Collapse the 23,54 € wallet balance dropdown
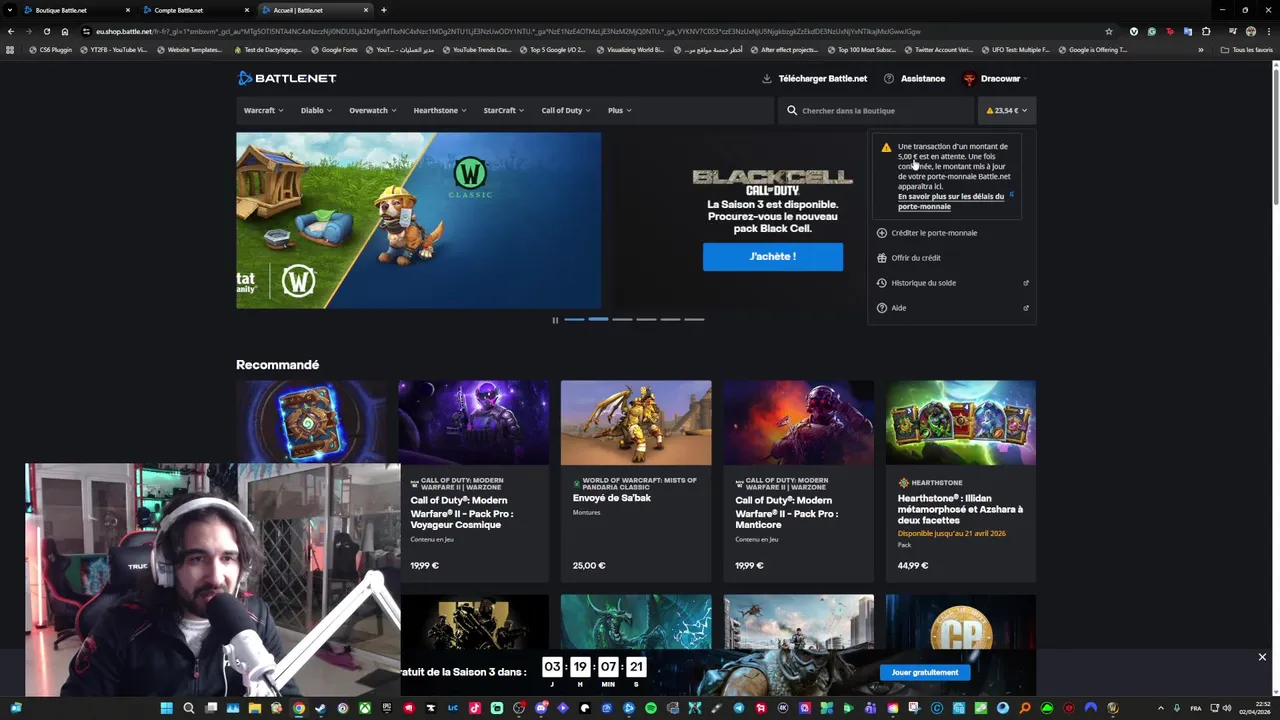This screenshot has height=720, width=1280. [1006, 110]
